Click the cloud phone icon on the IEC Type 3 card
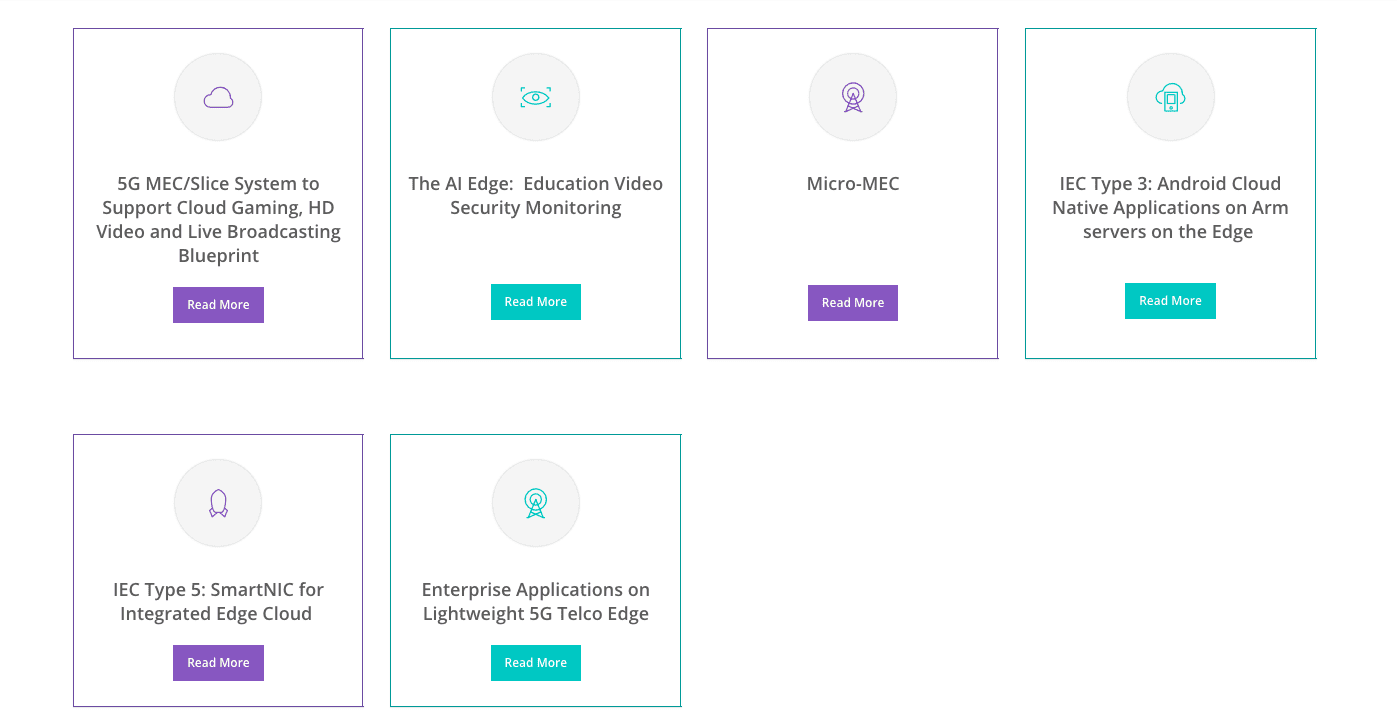1397x726 pixels. coord(1170,97)
